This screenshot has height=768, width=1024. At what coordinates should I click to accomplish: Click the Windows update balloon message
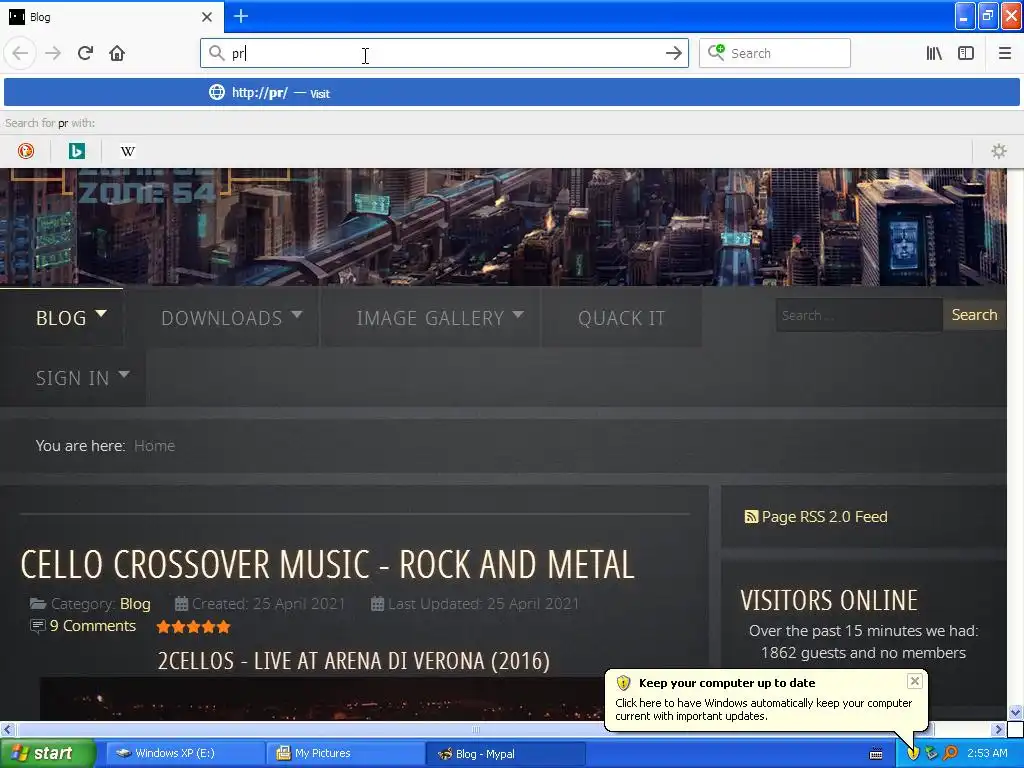pyautogui.click(x=763, y=709)
